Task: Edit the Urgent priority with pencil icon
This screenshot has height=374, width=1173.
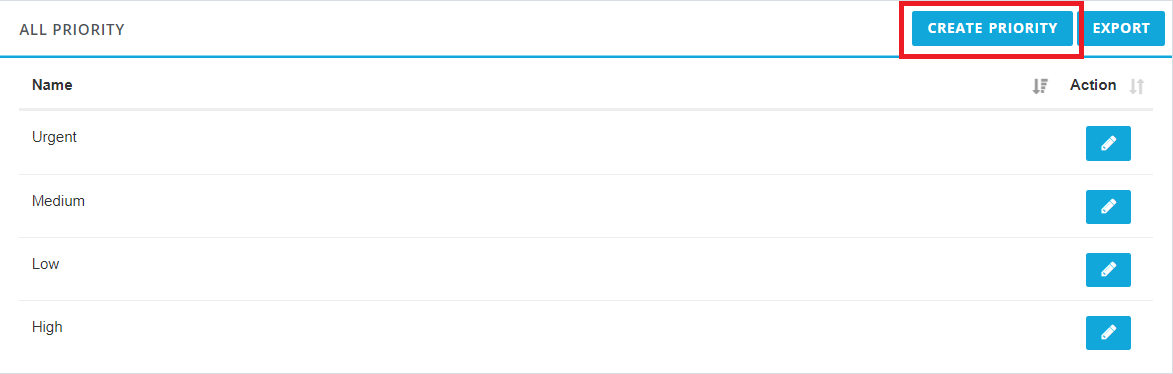Action: (1108, 144)
